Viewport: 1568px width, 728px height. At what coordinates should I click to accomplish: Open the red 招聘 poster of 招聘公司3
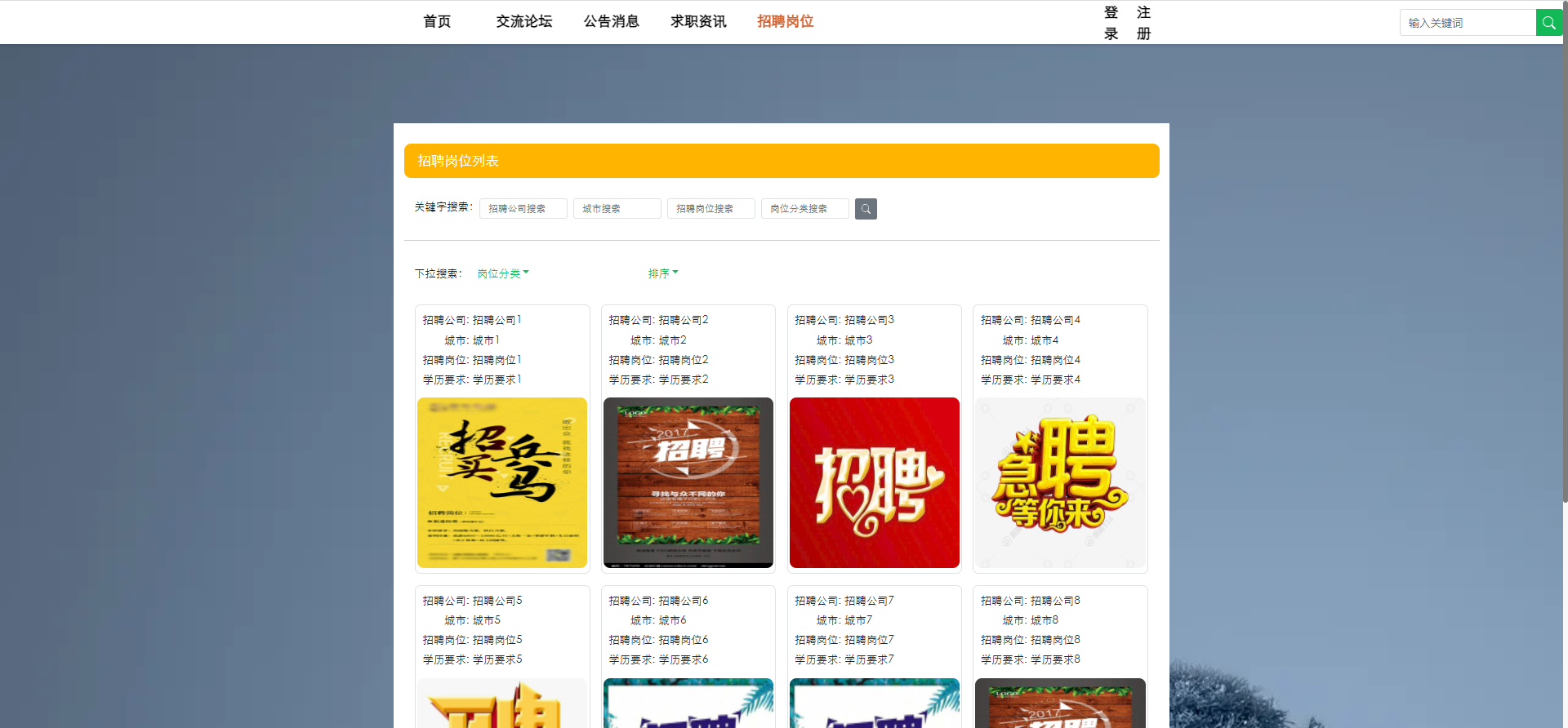pos(875,482)
